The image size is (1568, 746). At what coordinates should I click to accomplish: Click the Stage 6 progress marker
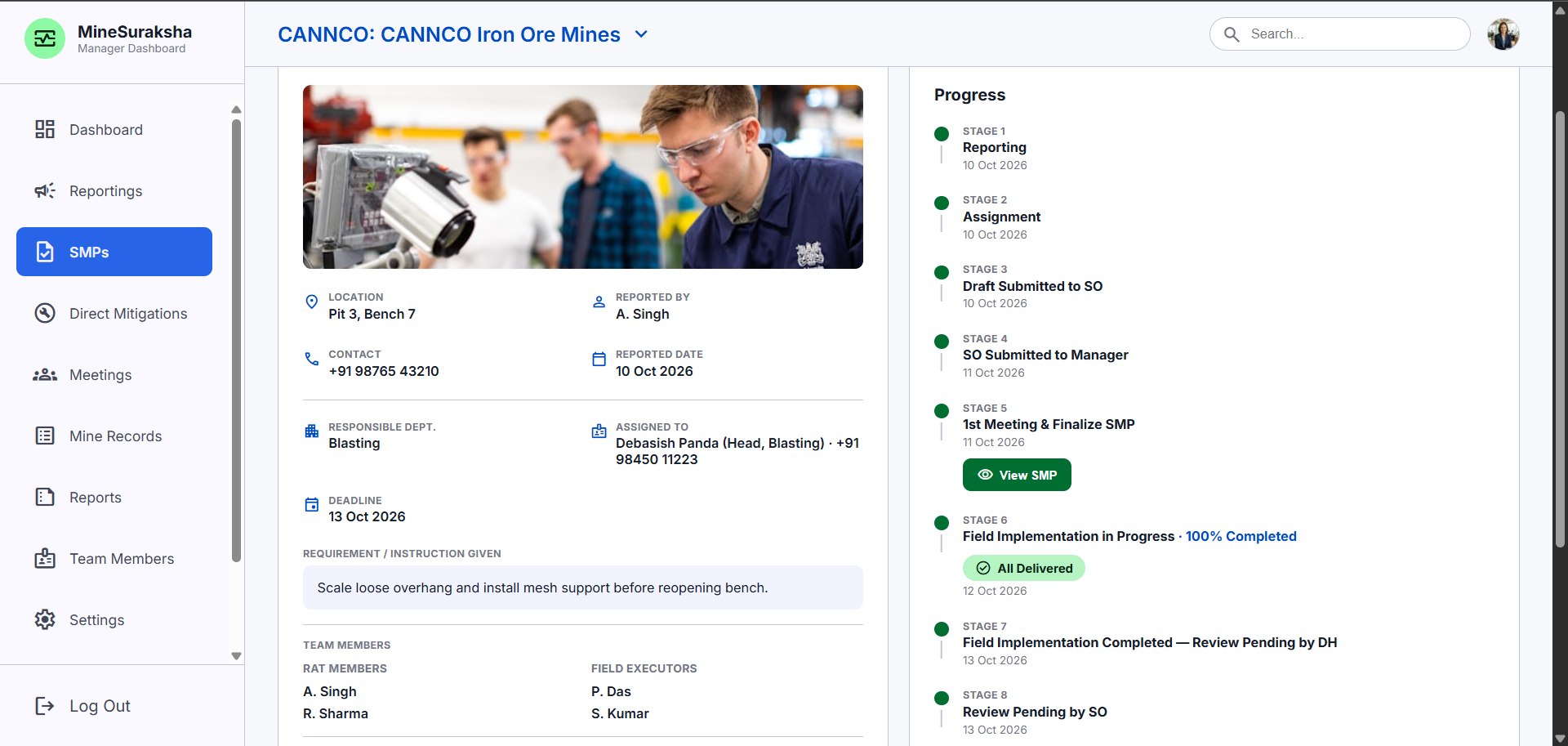(942, 523)
